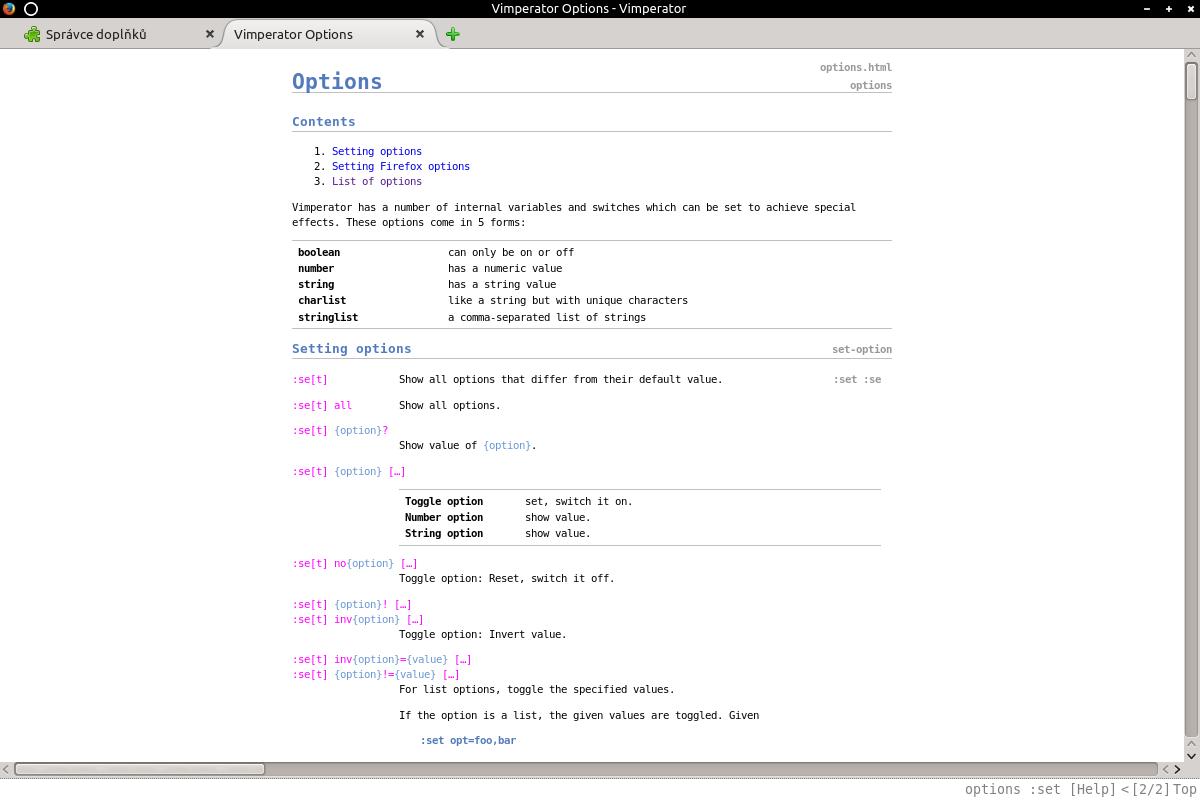The image size is (1200, 800).
Task: Click the :set opt=foo,bar example
Action: (x=468, y=741)
